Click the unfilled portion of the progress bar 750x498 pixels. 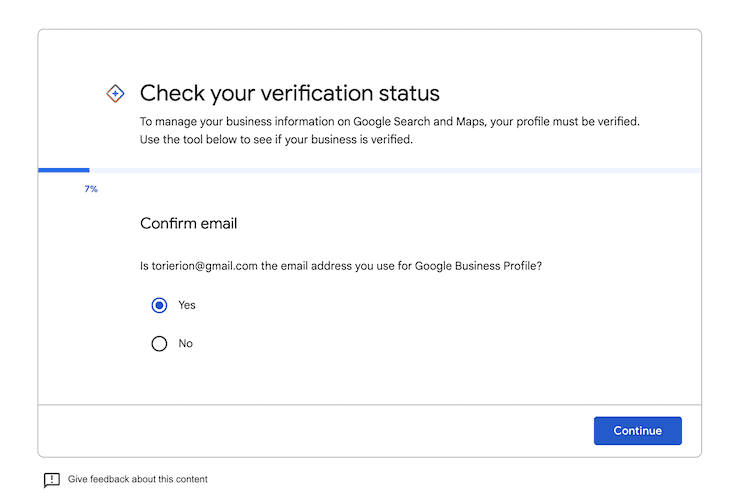click(x=395, y=170)
